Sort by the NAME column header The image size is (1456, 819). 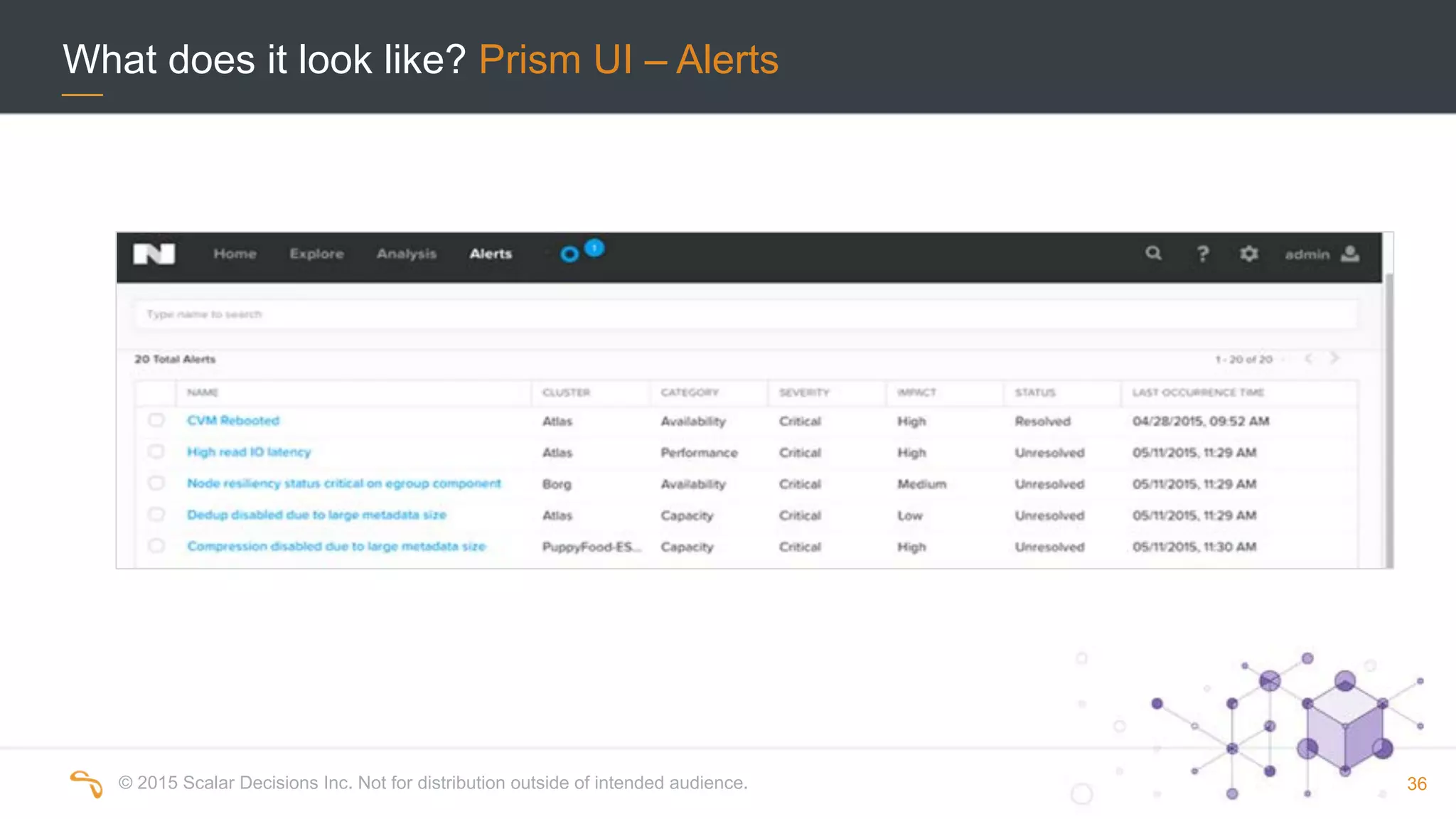pos(203,392)
